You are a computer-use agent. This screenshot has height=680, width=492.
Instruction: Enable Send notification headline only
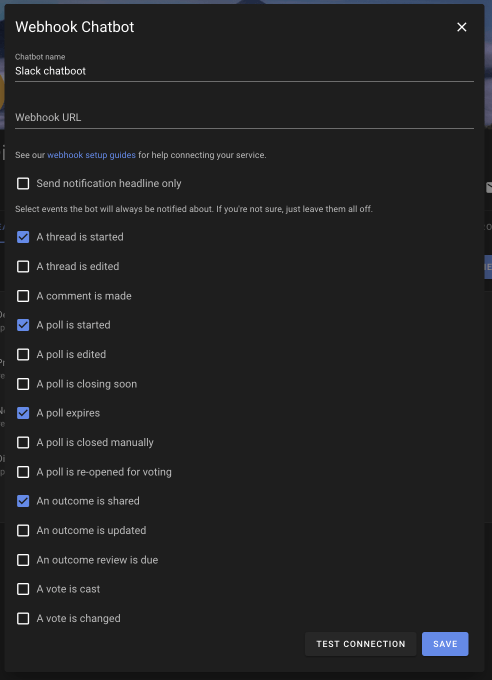coord(23,183)
